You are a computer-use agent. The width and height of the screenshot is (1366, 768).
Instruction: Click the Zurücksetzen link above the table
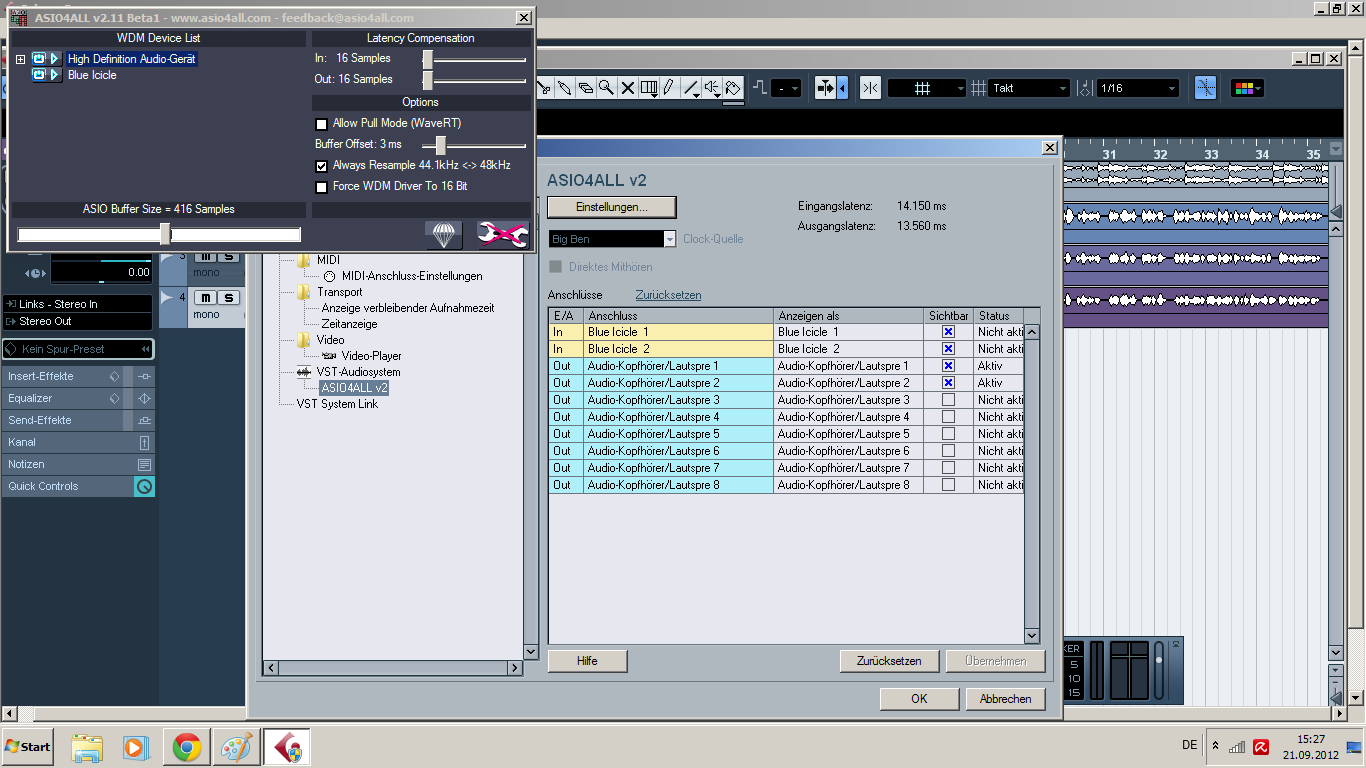point(668,295)
